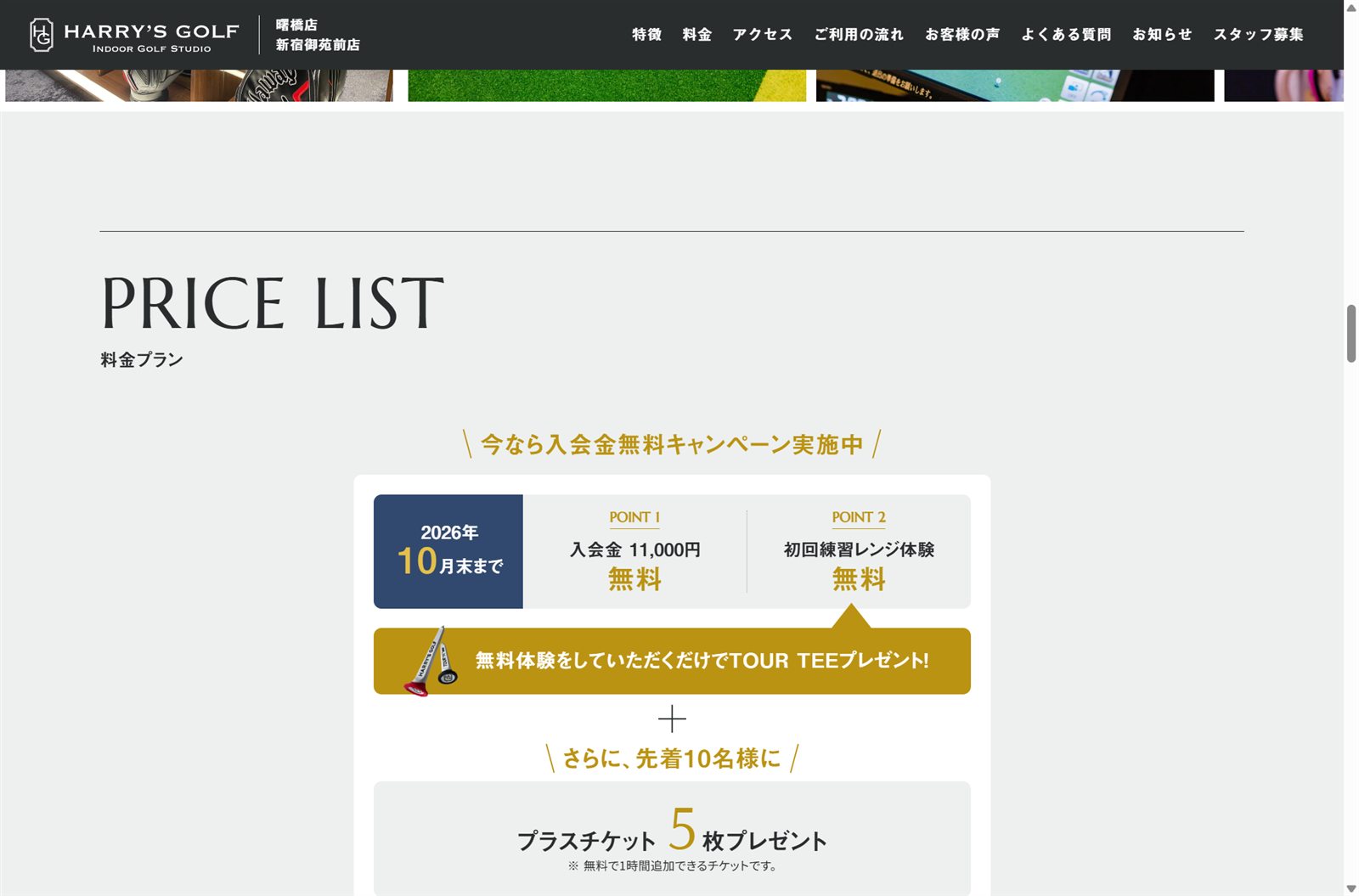Open スタッフ募集 link
Image resolution: width=1359 pixels, height=896 pixels.
1258,35
